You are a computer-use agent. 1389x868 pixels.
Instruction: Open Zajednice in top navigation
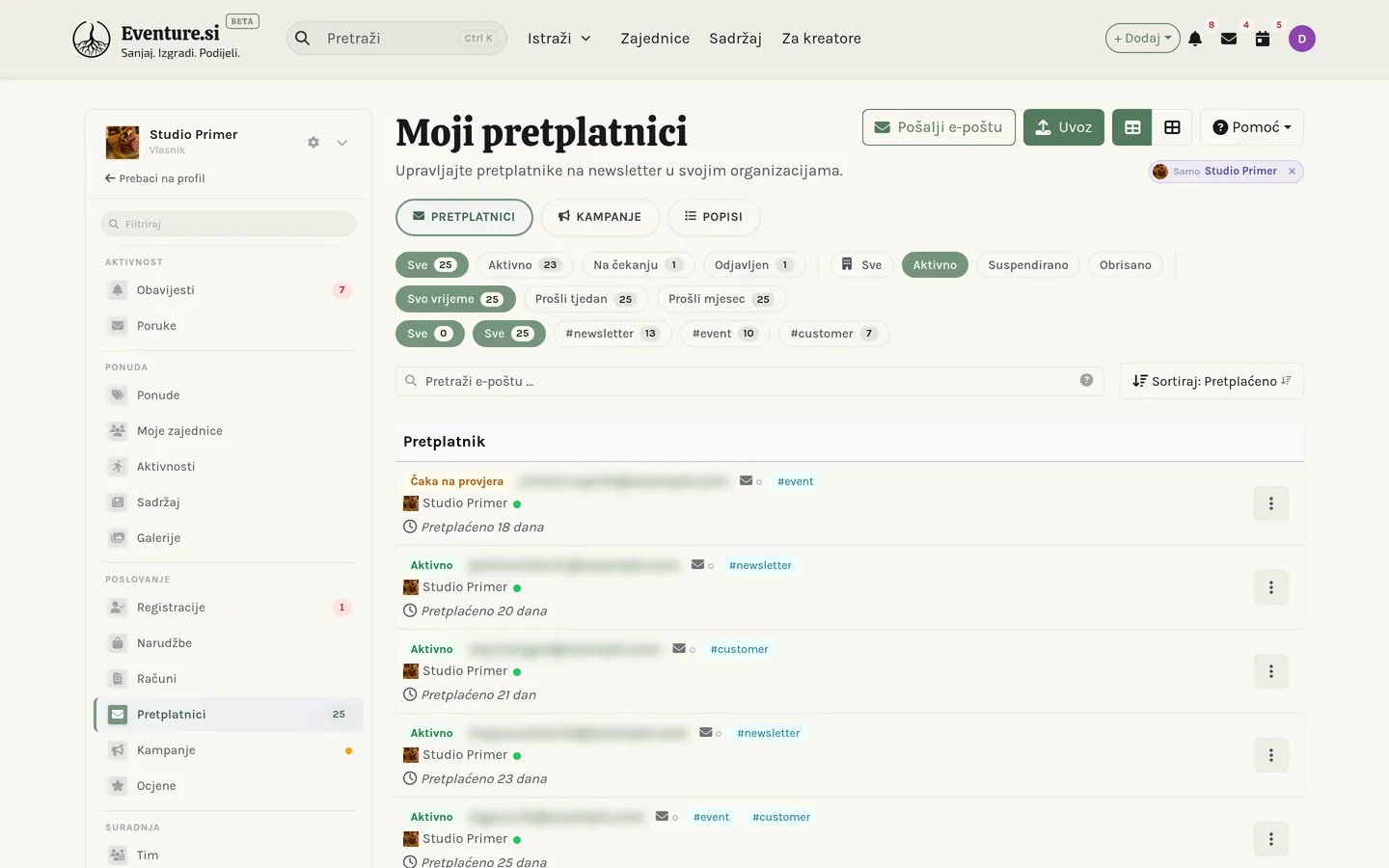pos(655,39)
